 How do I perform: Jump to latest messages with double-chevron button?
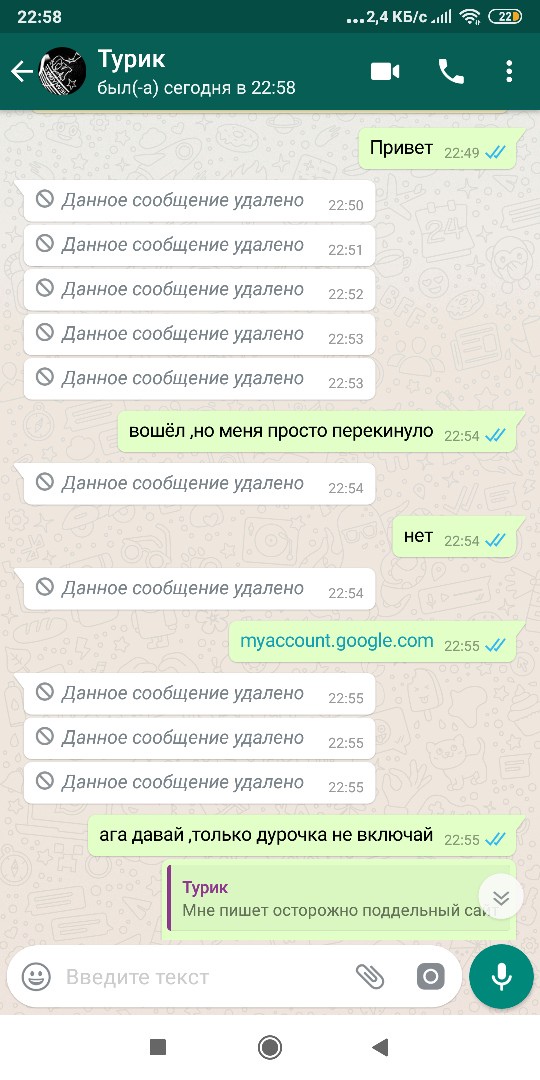point(501,897)
